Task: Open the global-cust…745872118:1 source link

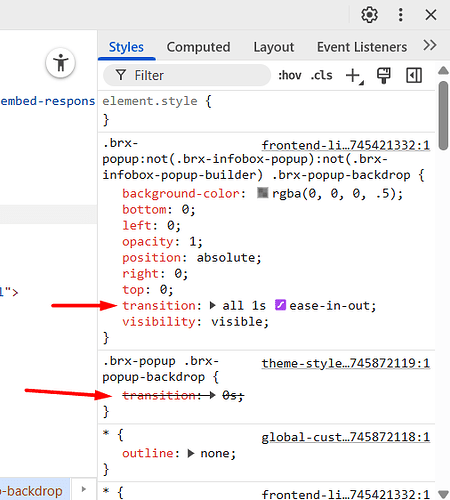Action: tap(346, 437)
